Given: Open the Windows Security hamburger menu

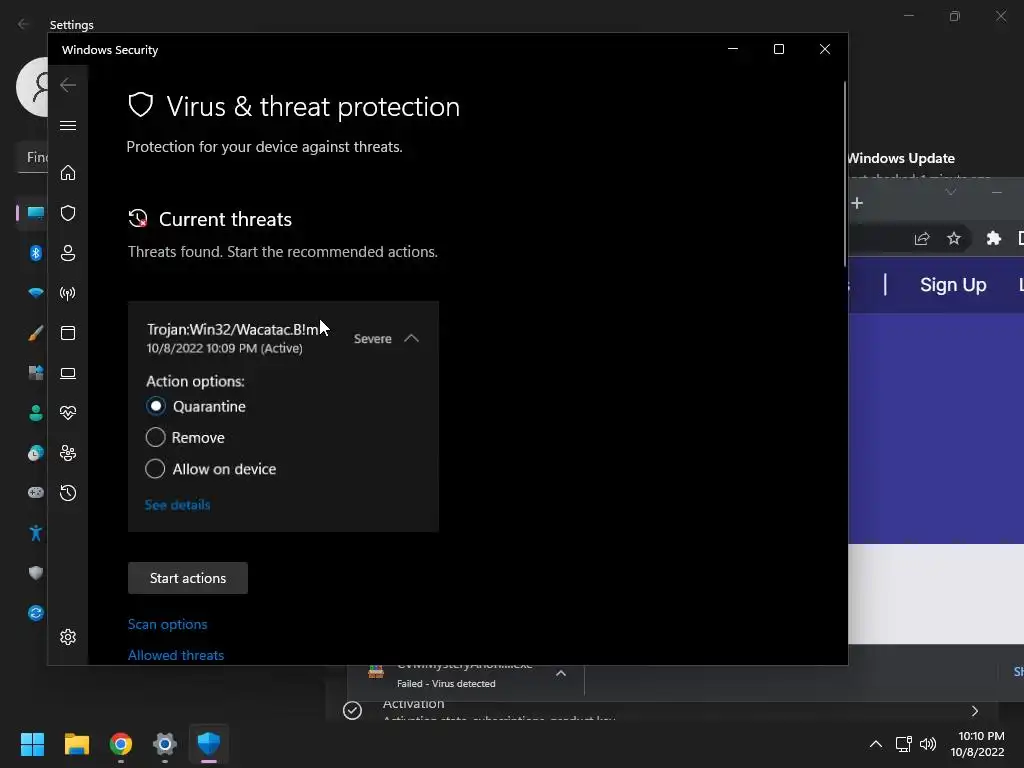Looking at the screenshot, I should (68, 125).
